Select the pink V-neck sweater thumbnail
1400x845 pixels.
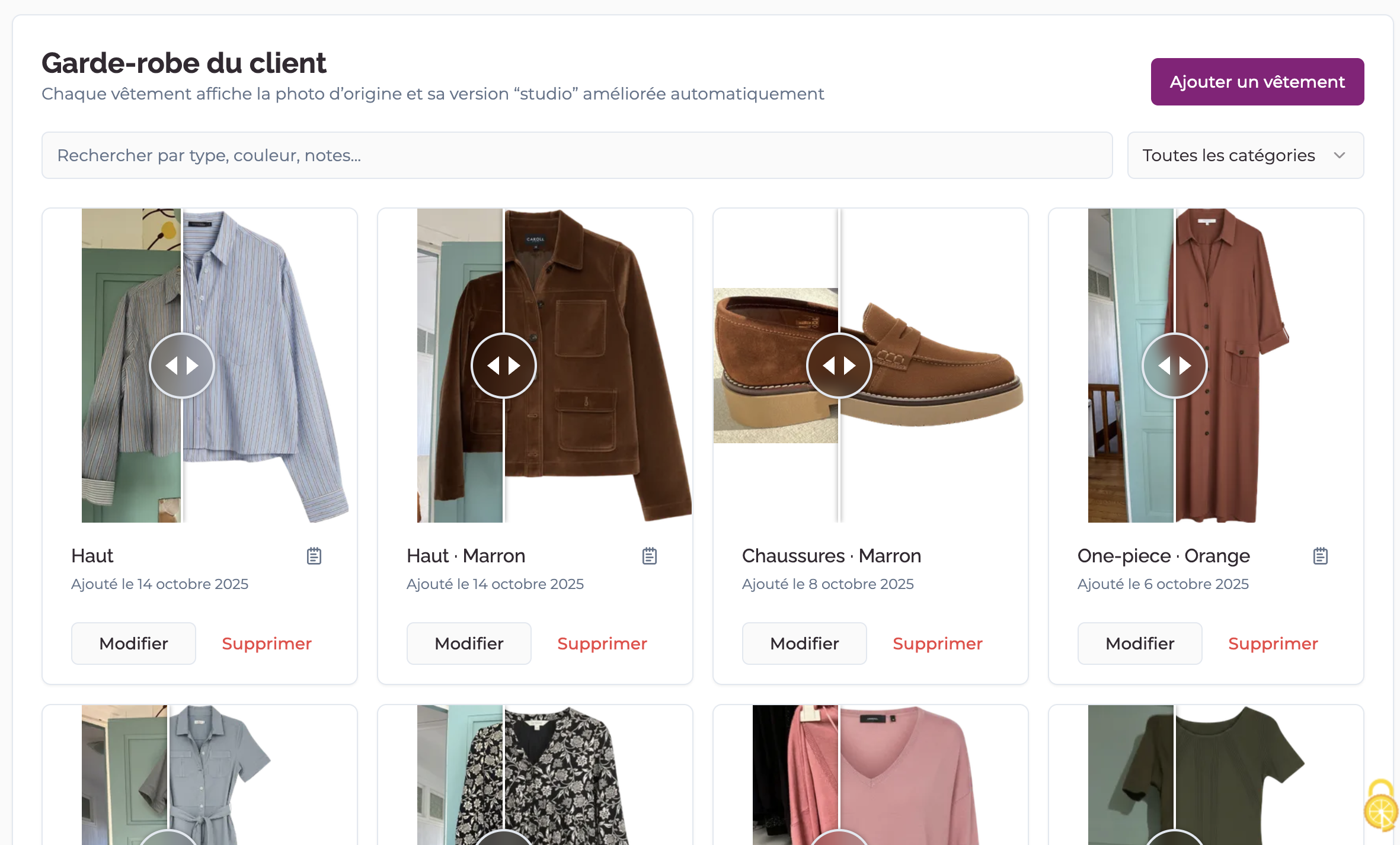coord(871,775)
